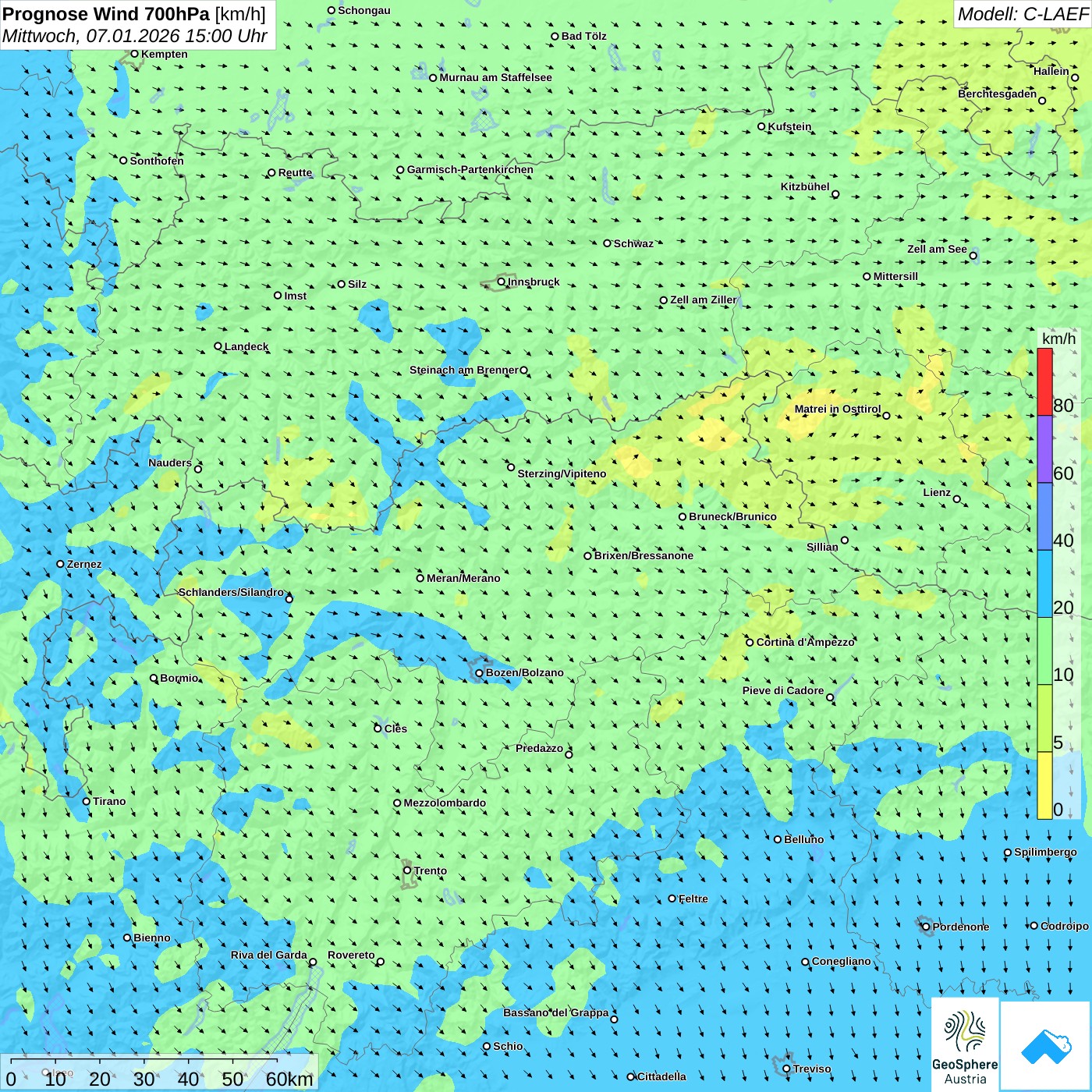
Task: Click the 'Steinach am Brenner' label
Action: 464,370
